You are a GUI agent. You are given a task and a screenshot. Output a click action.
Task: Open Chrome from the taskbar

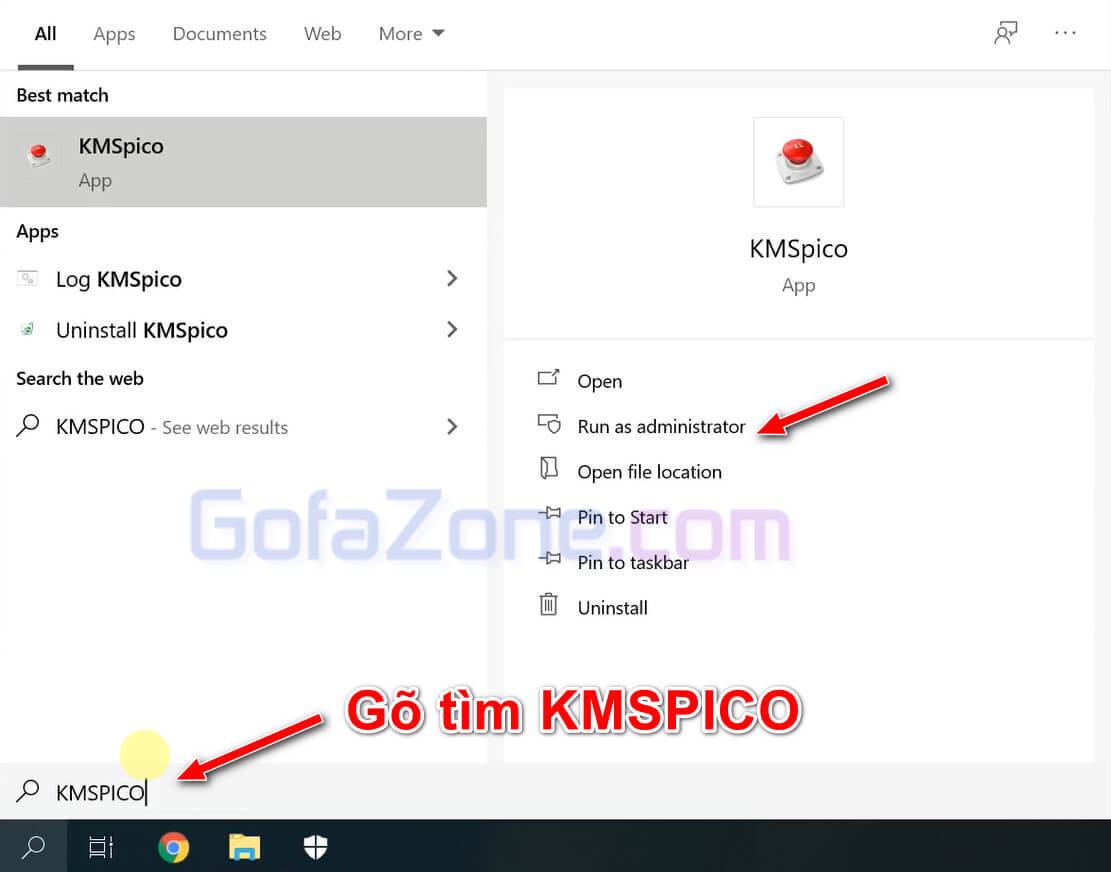point(173,848)
